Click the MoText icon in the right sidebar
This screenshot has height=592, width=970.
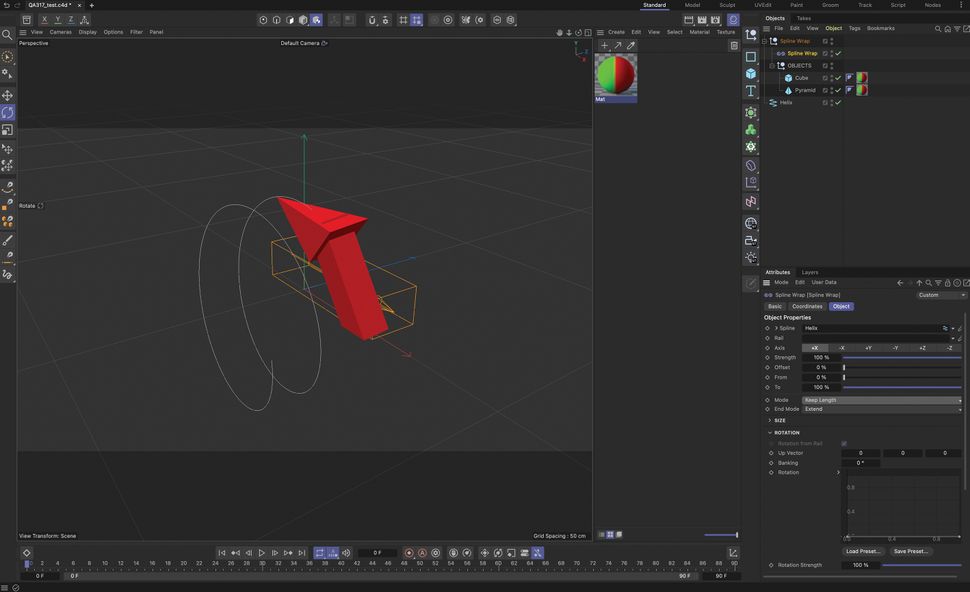[x=751, y=89]
